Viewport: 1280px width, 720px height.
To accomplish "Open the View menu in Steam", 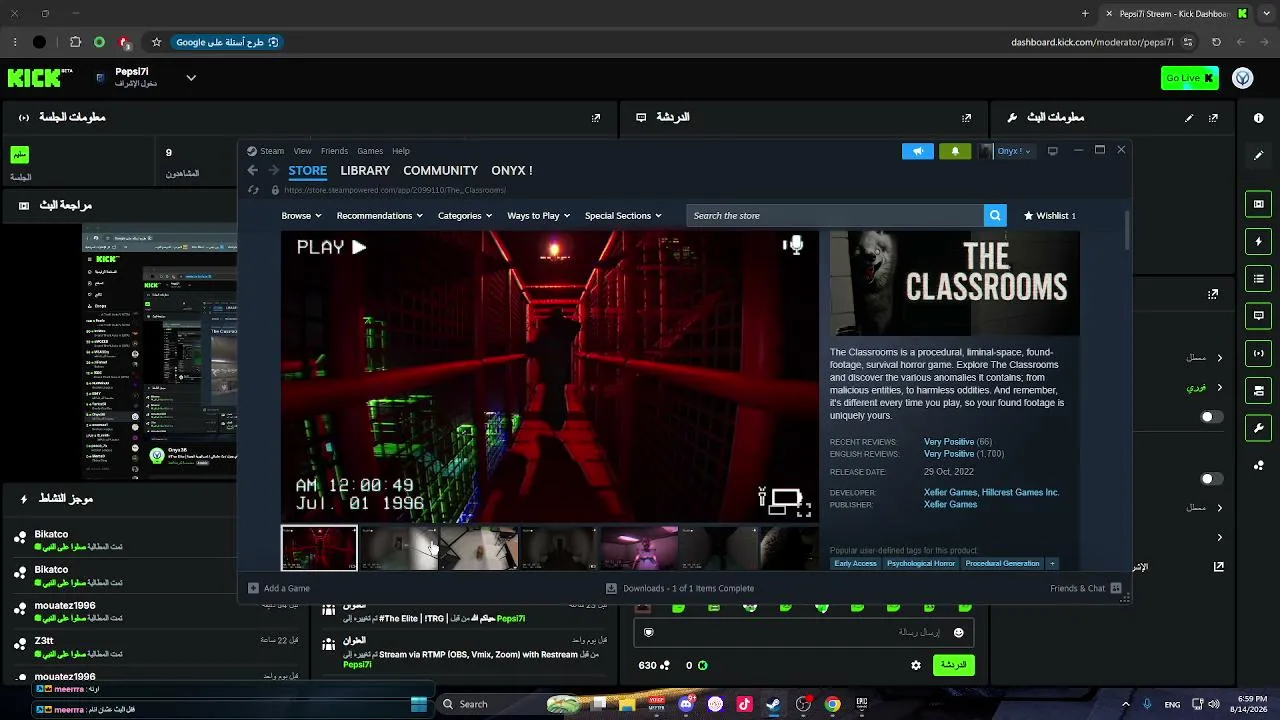I will (x=302, y=151).
